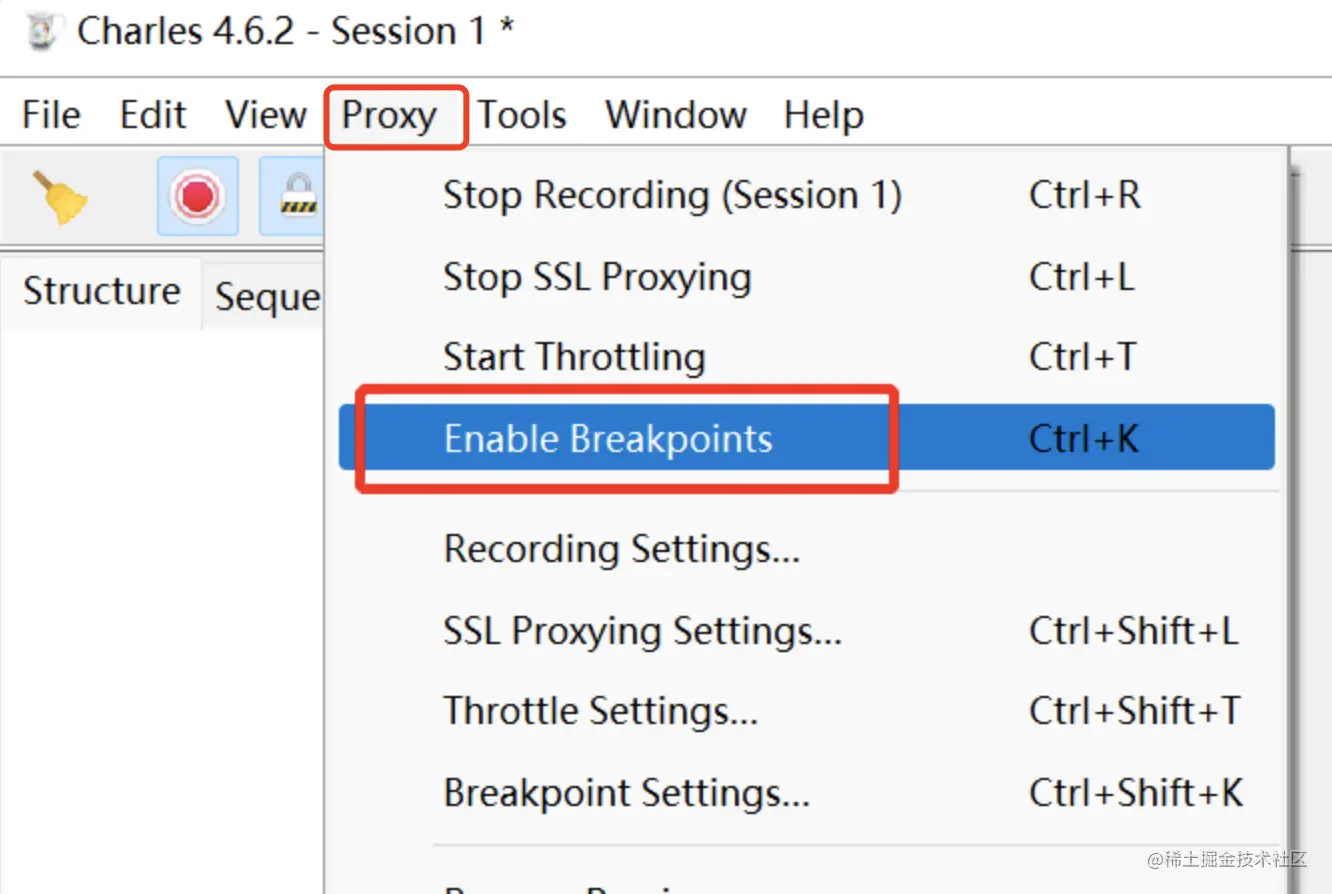
Task: Click the broom icon to clear the session
Action: [x=60, y=197]
